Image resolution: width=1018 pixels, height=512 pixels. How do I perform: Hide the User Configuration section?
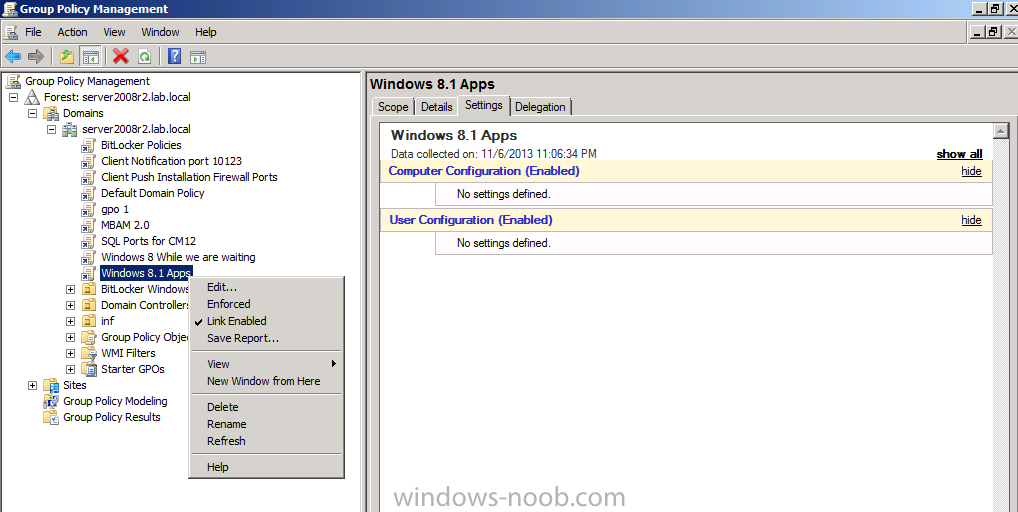pyautogui.click(x=971, y=220)
